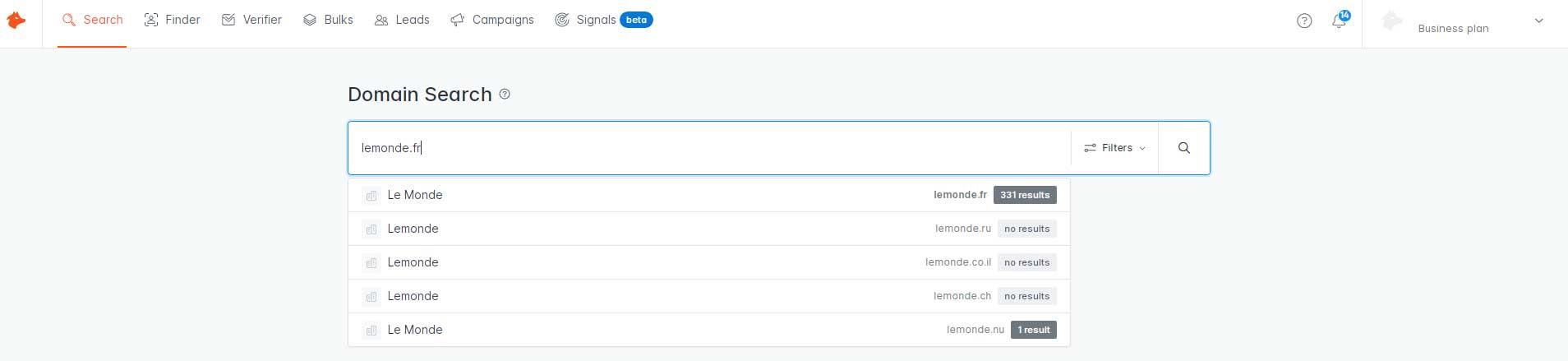The image size is (1568, 361).
Task: Open the notifications bell
Action: point(1340,21)
